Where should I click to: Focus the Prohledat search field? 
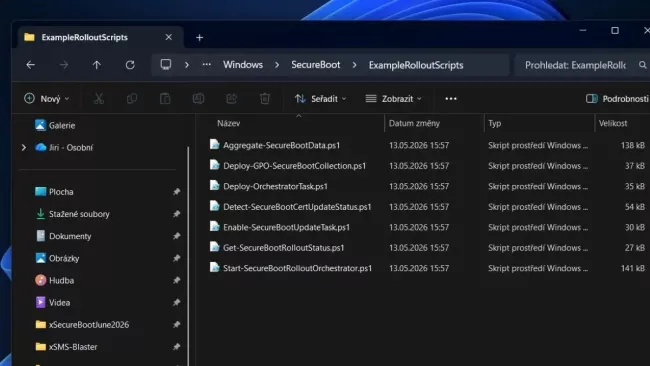coord(575,65)
